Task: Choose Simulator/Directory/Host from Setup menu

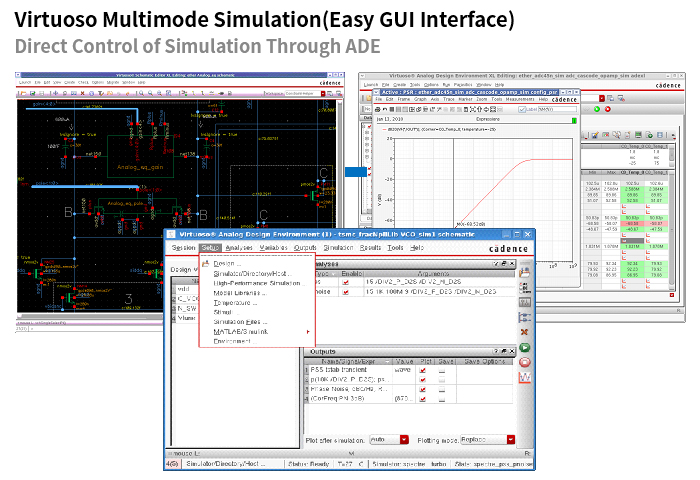Action: (252, 273)
